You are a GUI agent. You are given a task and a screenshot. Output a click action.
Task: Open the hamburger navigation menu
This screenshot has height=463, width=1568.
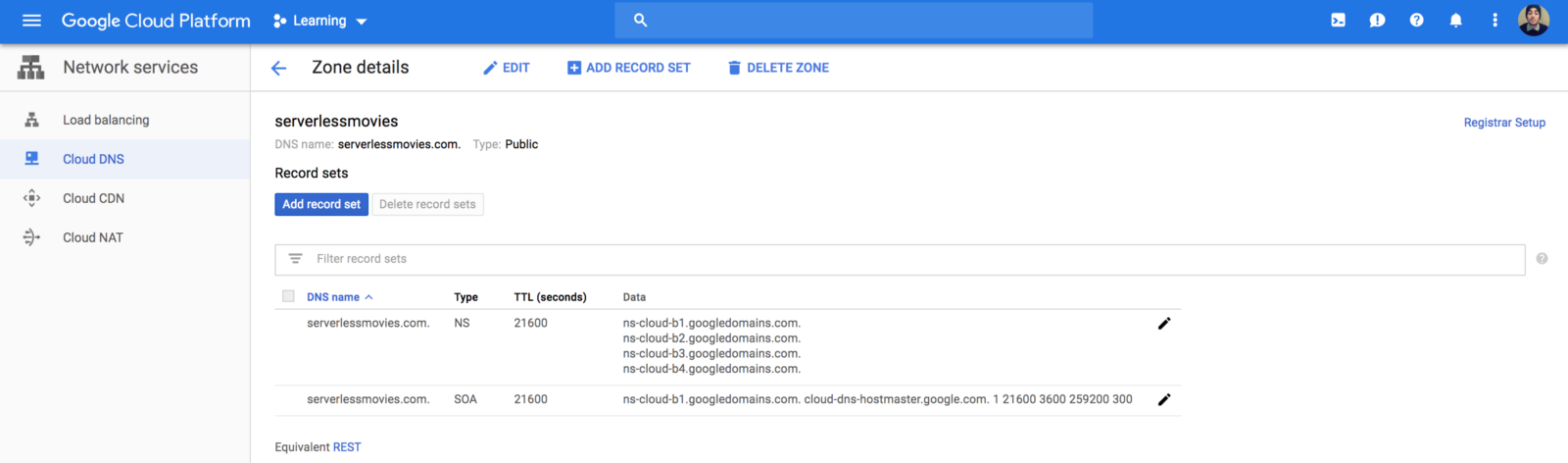click(31, 21)
